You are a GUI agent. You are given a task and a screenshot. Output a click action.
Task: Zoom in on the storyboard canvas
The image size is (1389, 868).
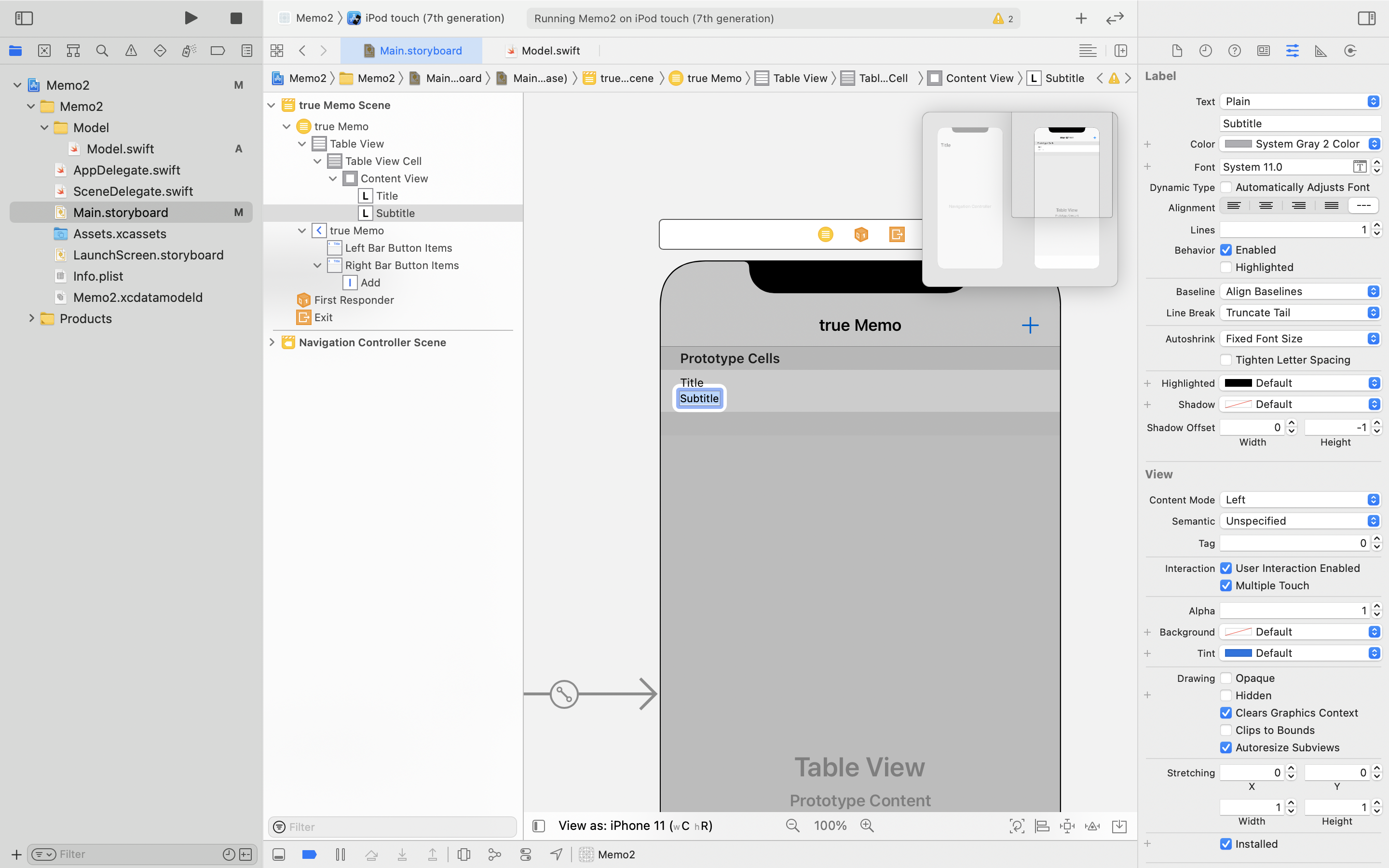[867, 826]
